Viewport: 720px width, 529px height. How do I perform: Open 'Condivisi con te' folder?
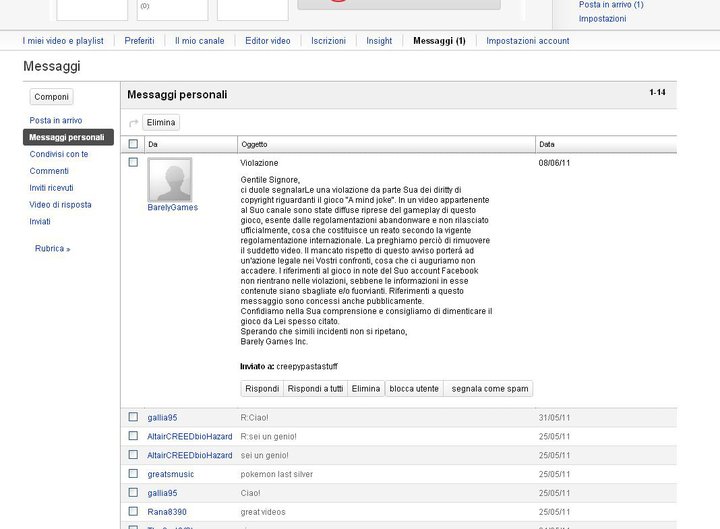tap(59, 154)
